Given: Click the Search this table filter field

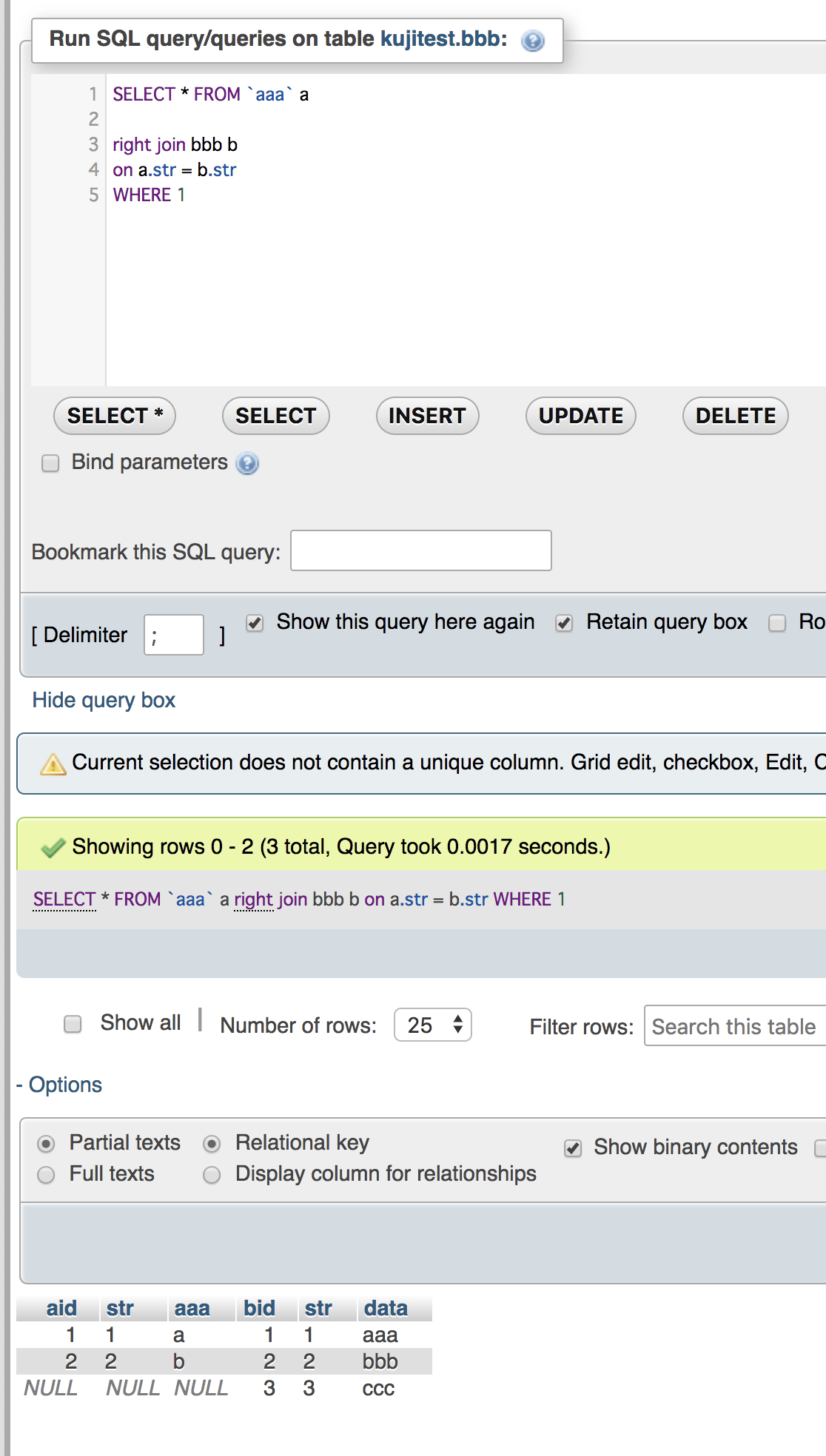Looking at the screenshot, I should [734, 1026].
